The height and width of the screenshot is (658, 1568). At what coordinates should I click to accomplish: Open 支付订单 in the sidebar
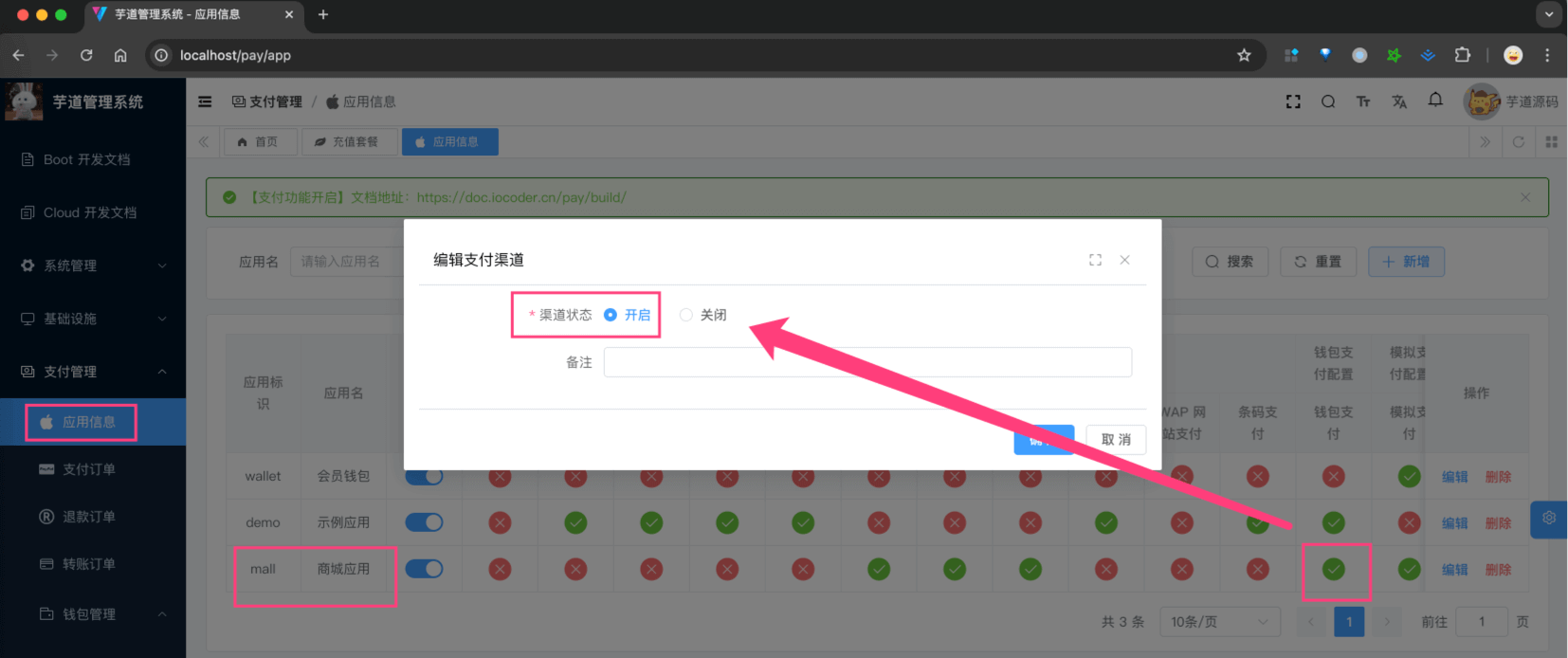88,469
